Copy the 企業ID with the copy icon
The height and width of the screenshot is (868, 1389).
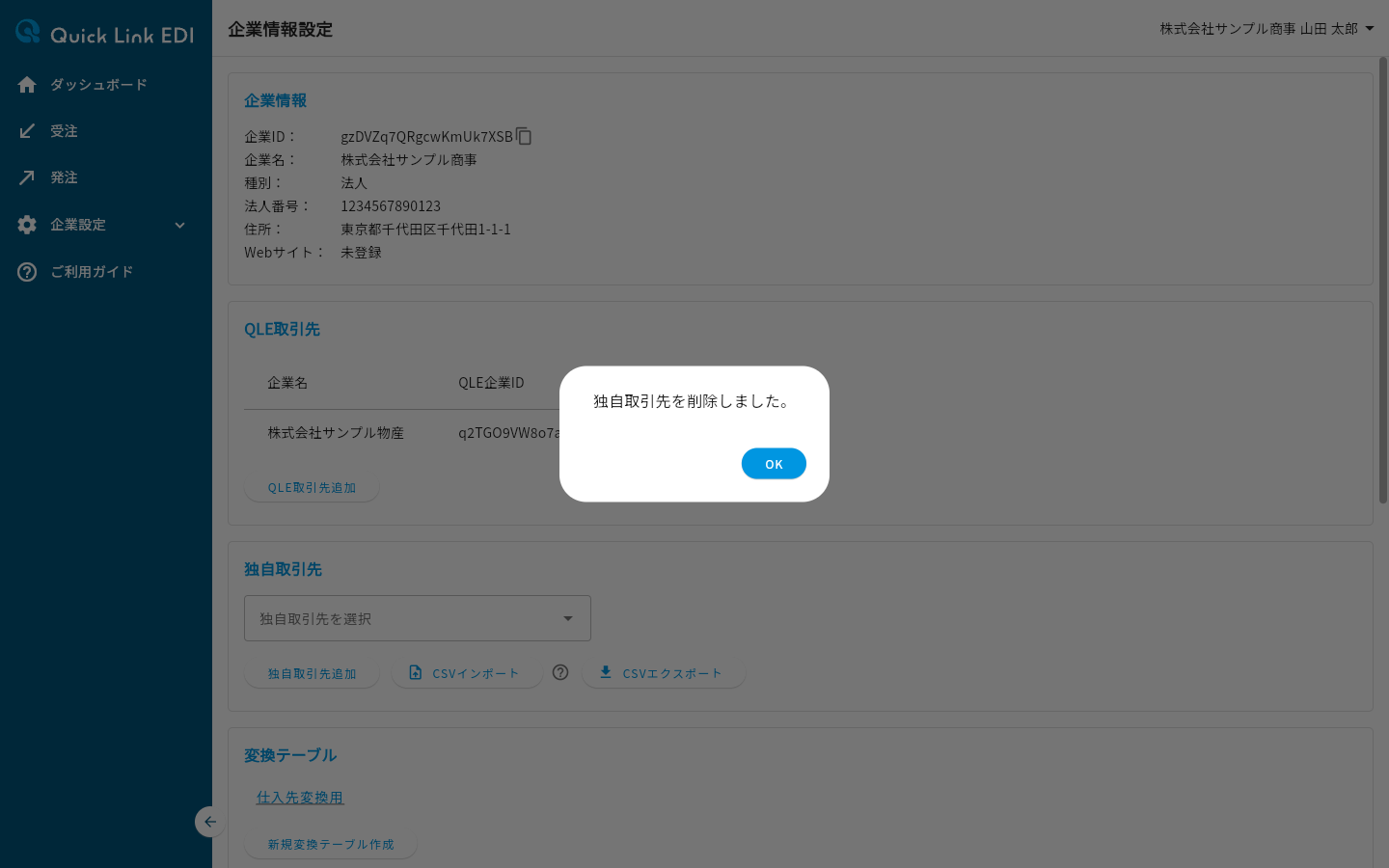coord(524,136)
